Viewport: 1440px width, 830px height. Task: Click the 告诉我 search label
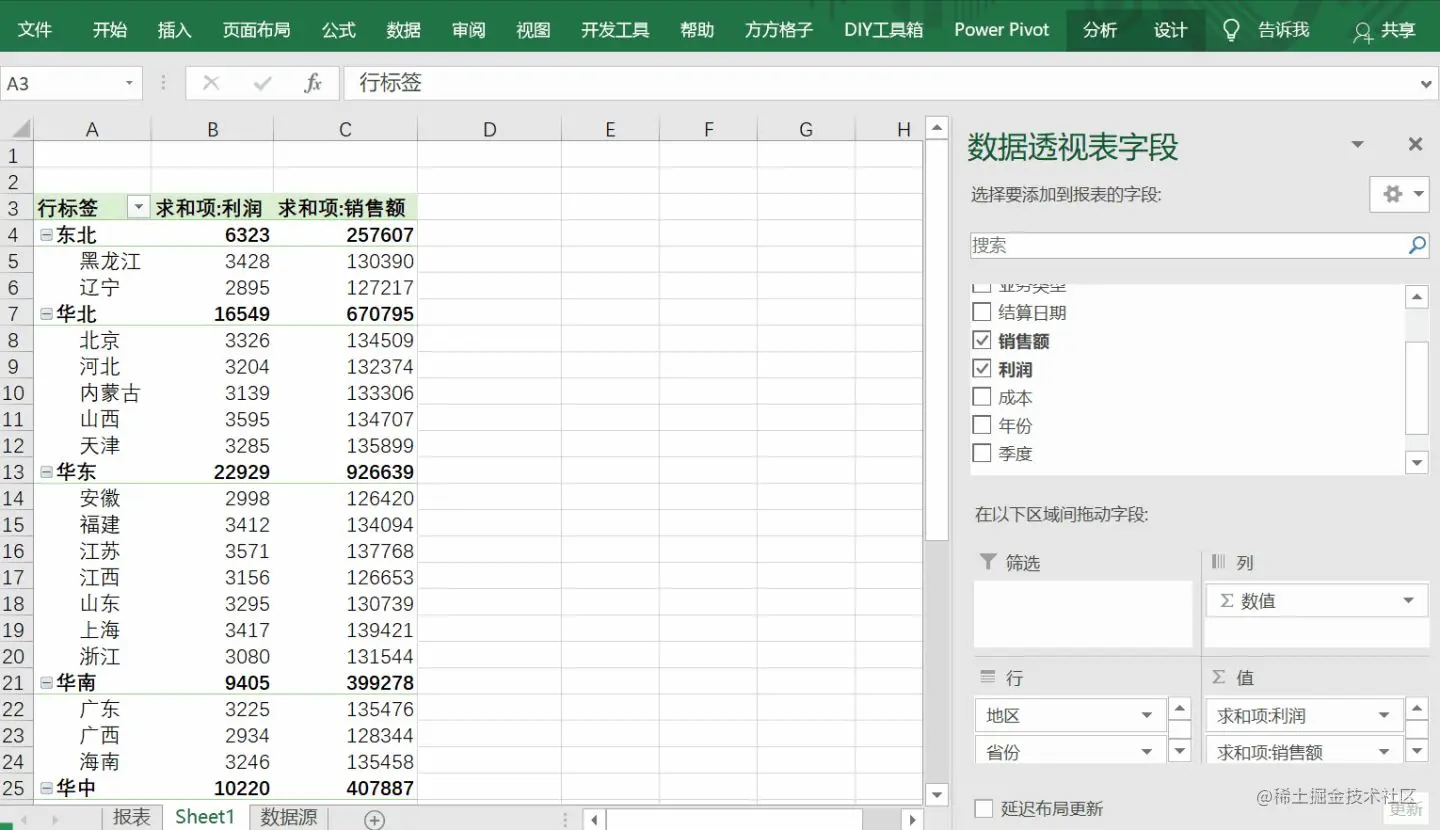[x=1283, y=30]
